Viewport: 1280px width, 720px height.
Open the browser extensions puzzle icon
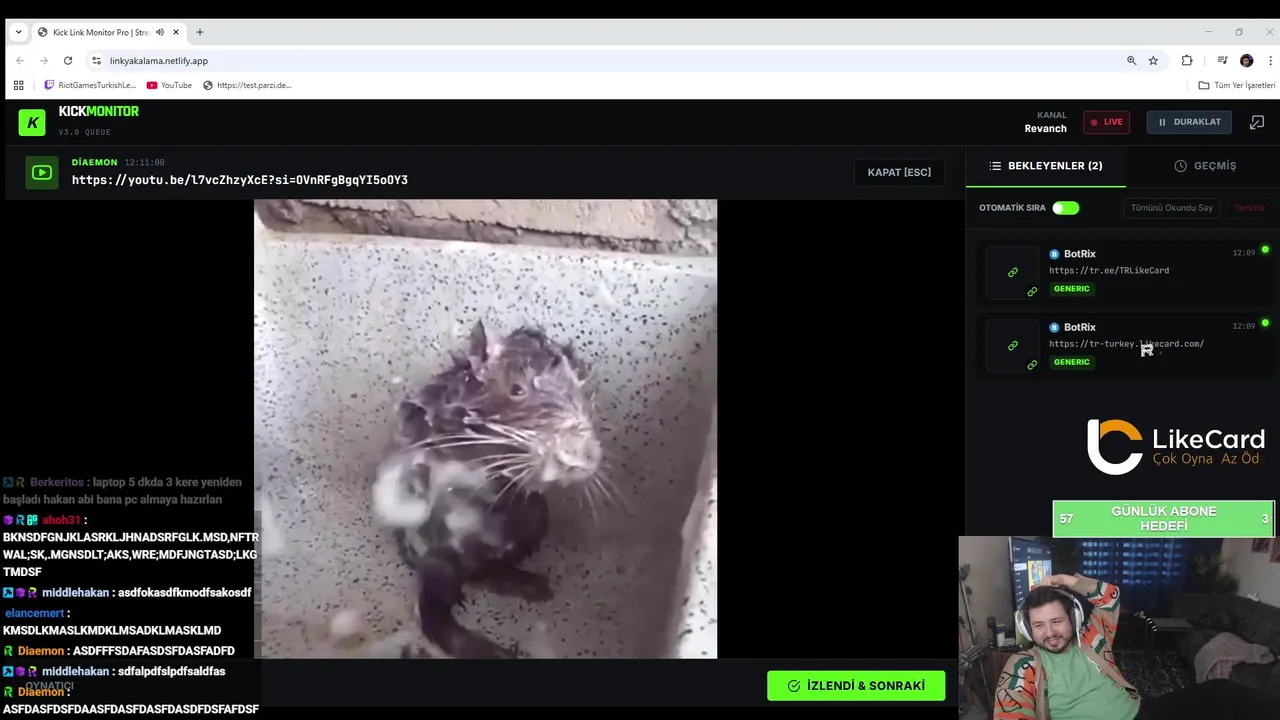[1187, 61]
